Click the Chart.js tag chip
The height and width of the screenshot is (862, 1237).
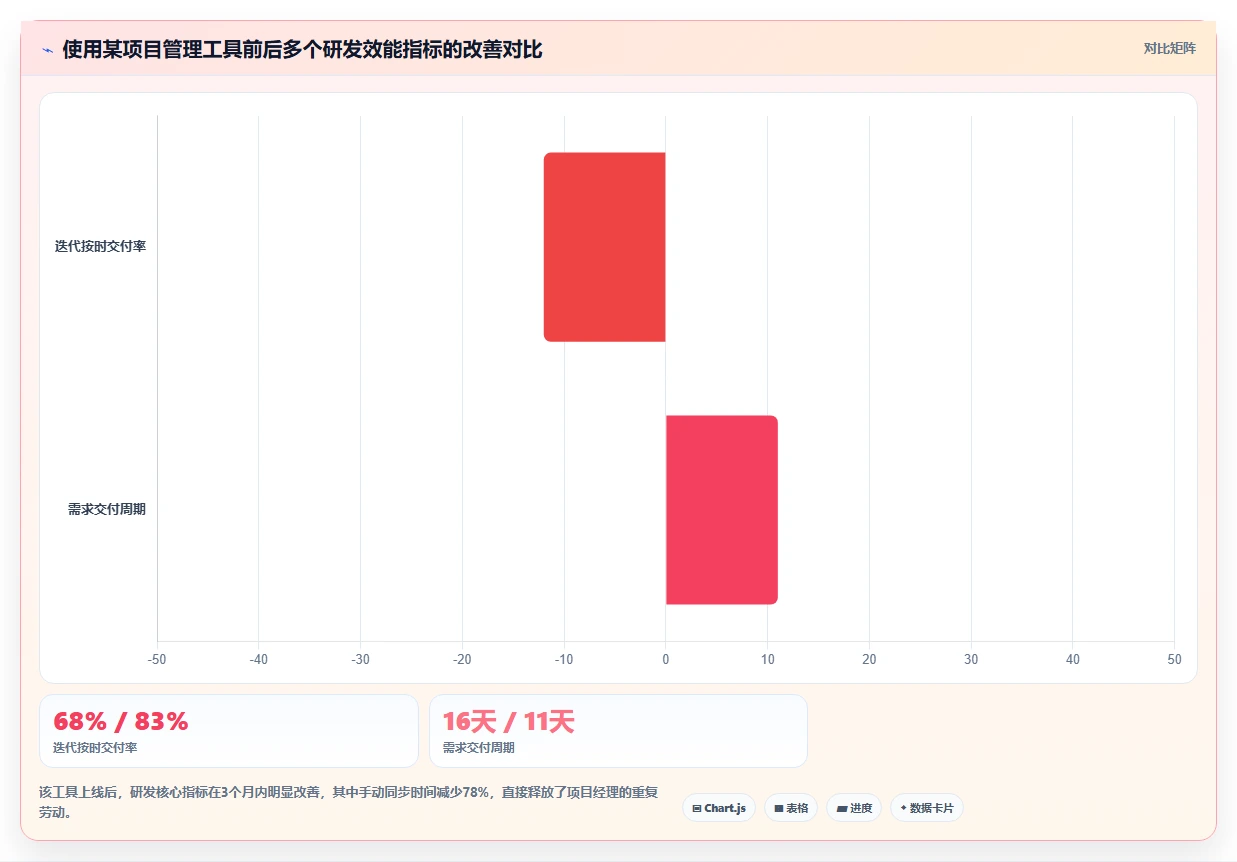click(719, 808)
